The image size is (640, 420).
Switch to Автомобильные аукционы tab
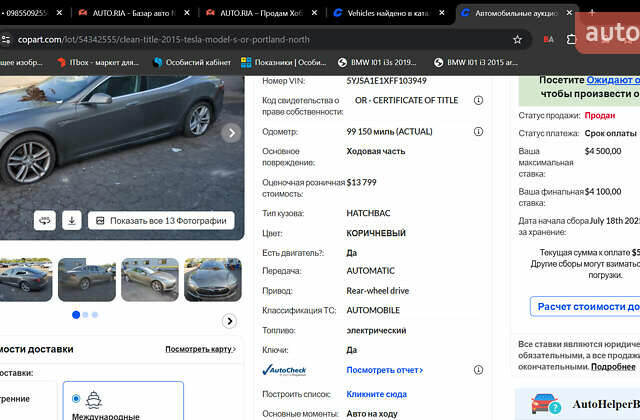point(516,13)
